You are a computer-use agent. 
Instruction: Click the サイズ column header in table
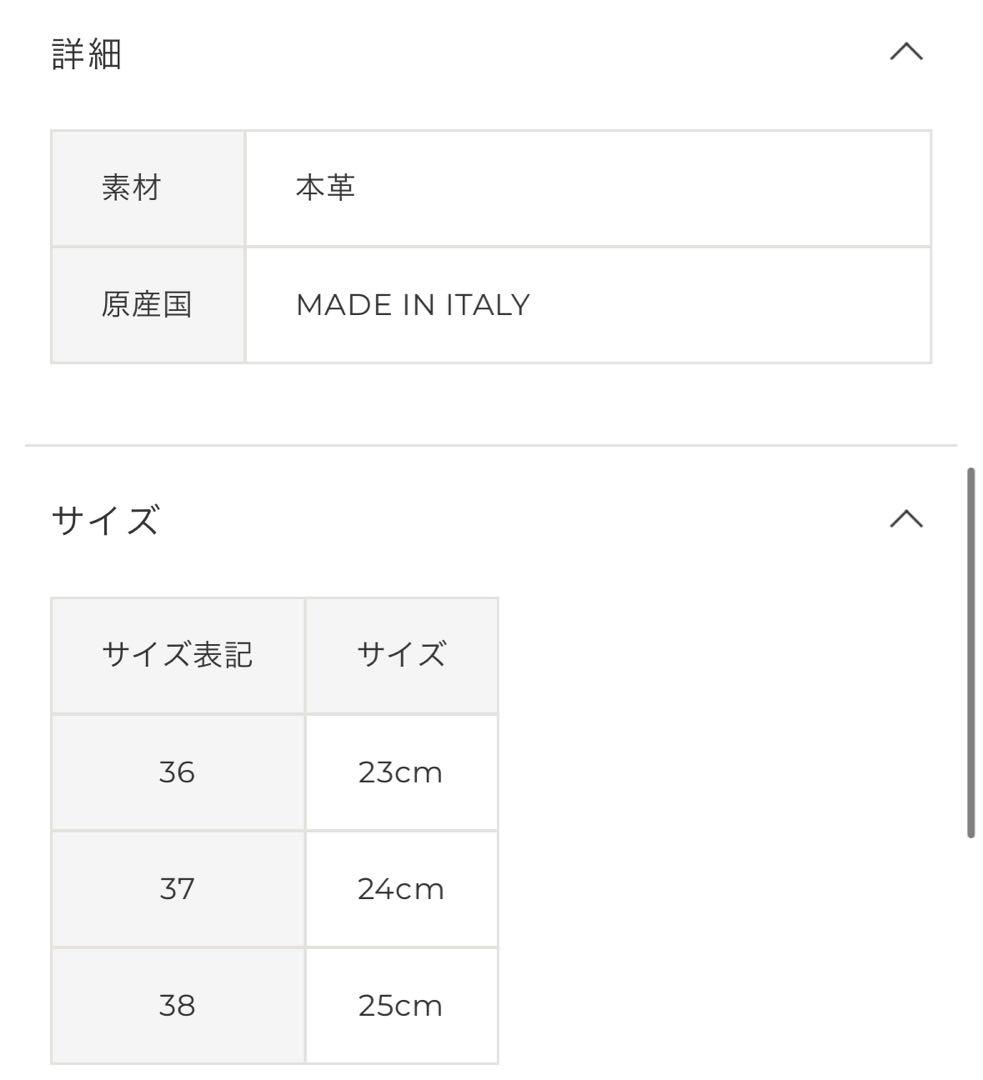(401, 656)
